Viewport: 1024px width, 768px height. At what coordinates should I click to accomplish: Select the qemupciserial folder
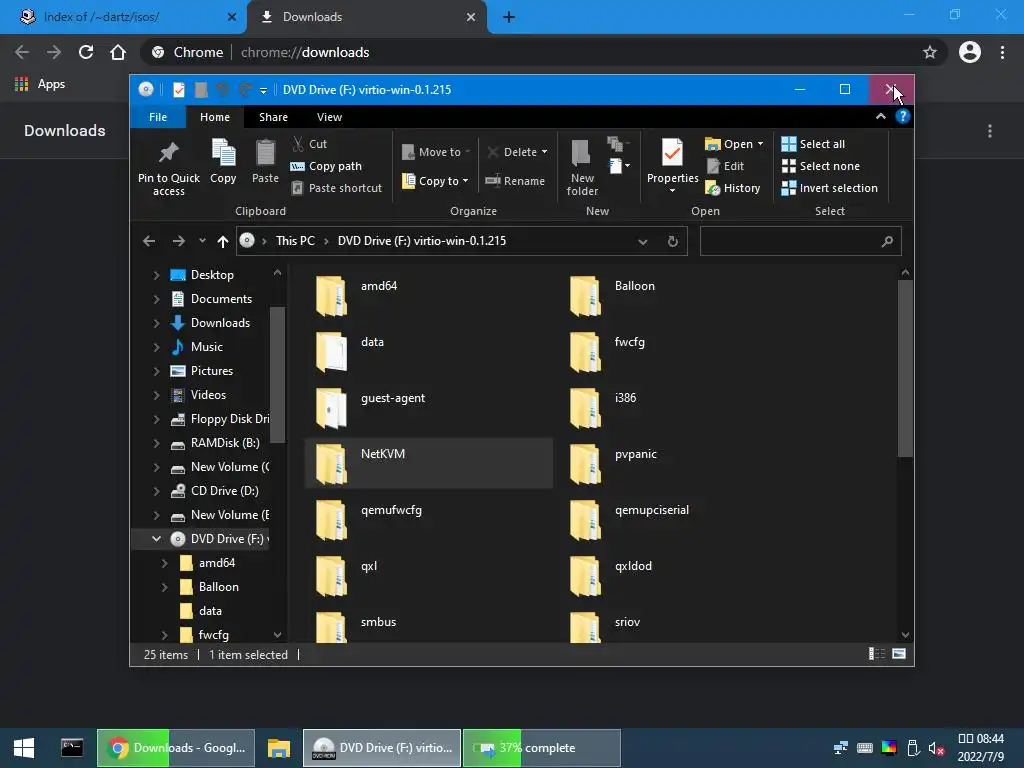[682, 520]
